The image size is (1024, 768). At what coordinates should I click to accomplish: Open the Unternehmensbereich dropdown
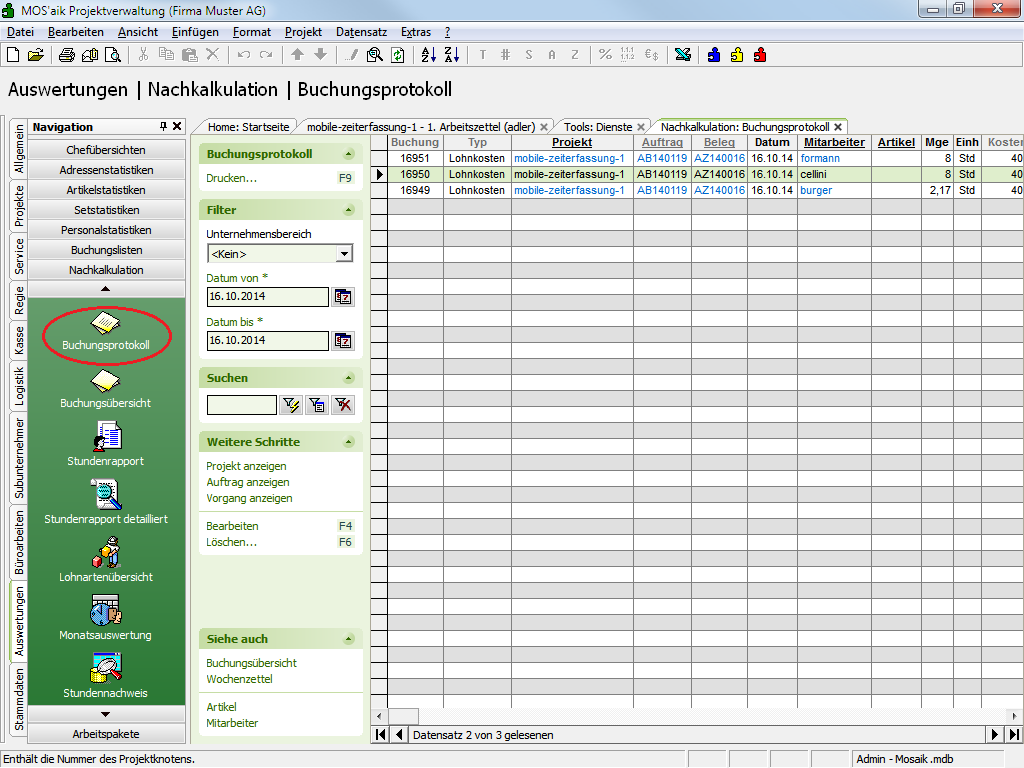click(x=345, y=254)
